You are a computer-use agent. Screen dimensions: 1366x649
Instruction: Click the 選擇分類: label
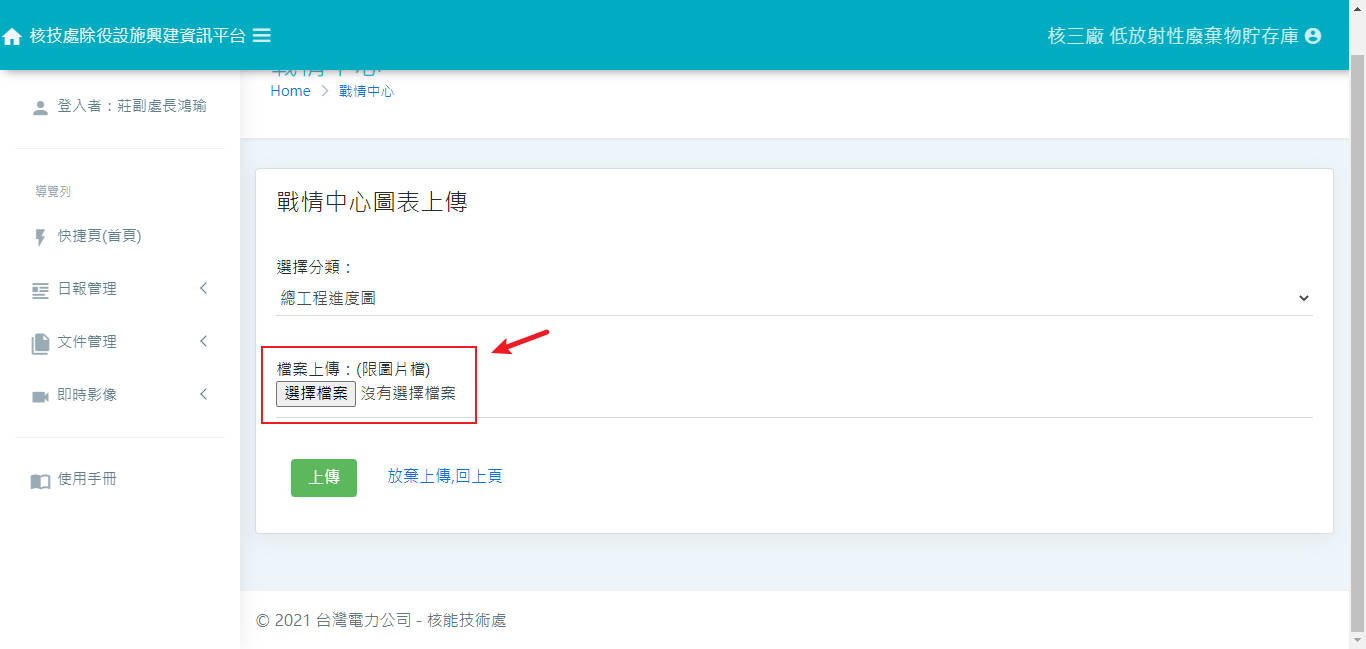314,267
